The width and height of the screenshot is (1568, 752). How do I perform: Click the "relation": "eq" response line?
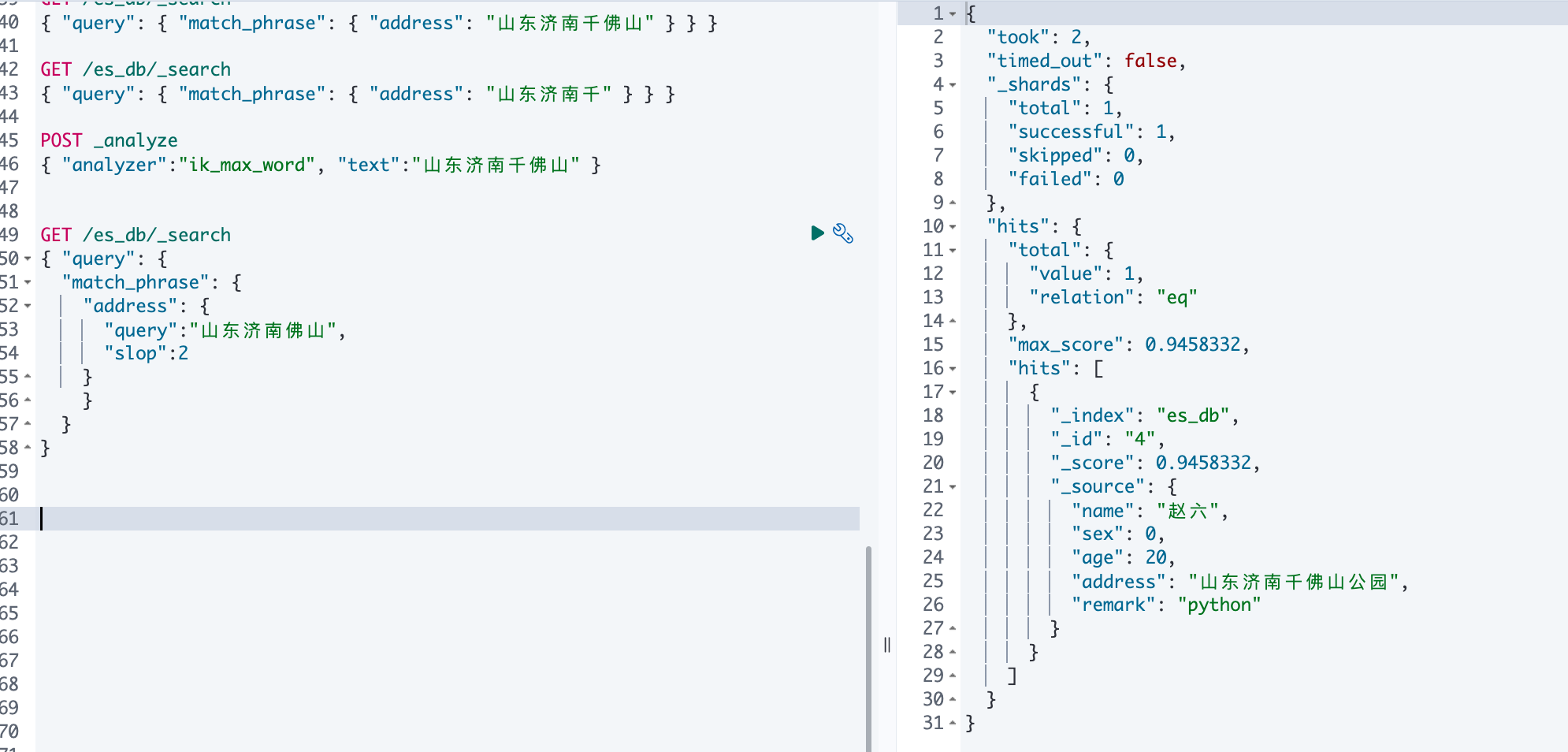pyautogui.click(x=1113, y=297)
